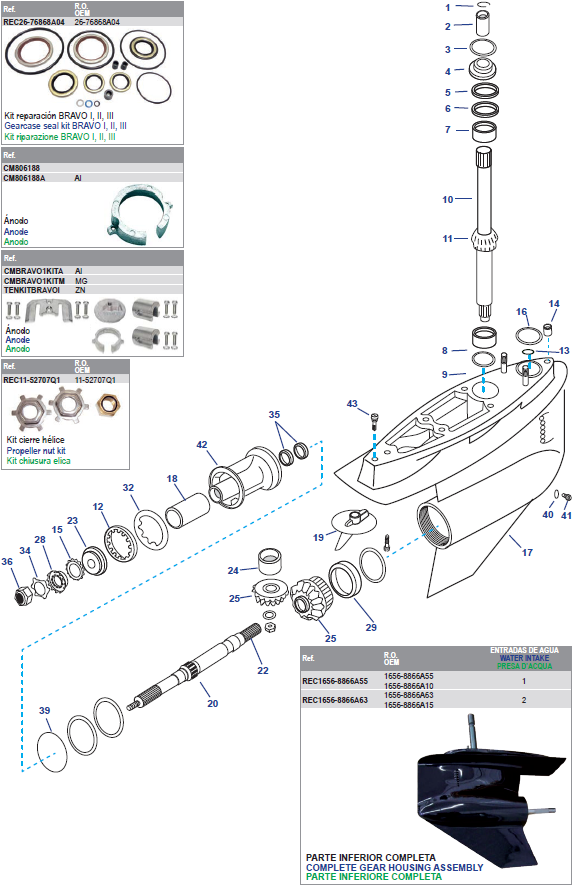The width and height of the screenshot is (573, 886).
Task: Click COMPLETE GEAR HOUSING ASSEMBLY caption
Action: 394,867
